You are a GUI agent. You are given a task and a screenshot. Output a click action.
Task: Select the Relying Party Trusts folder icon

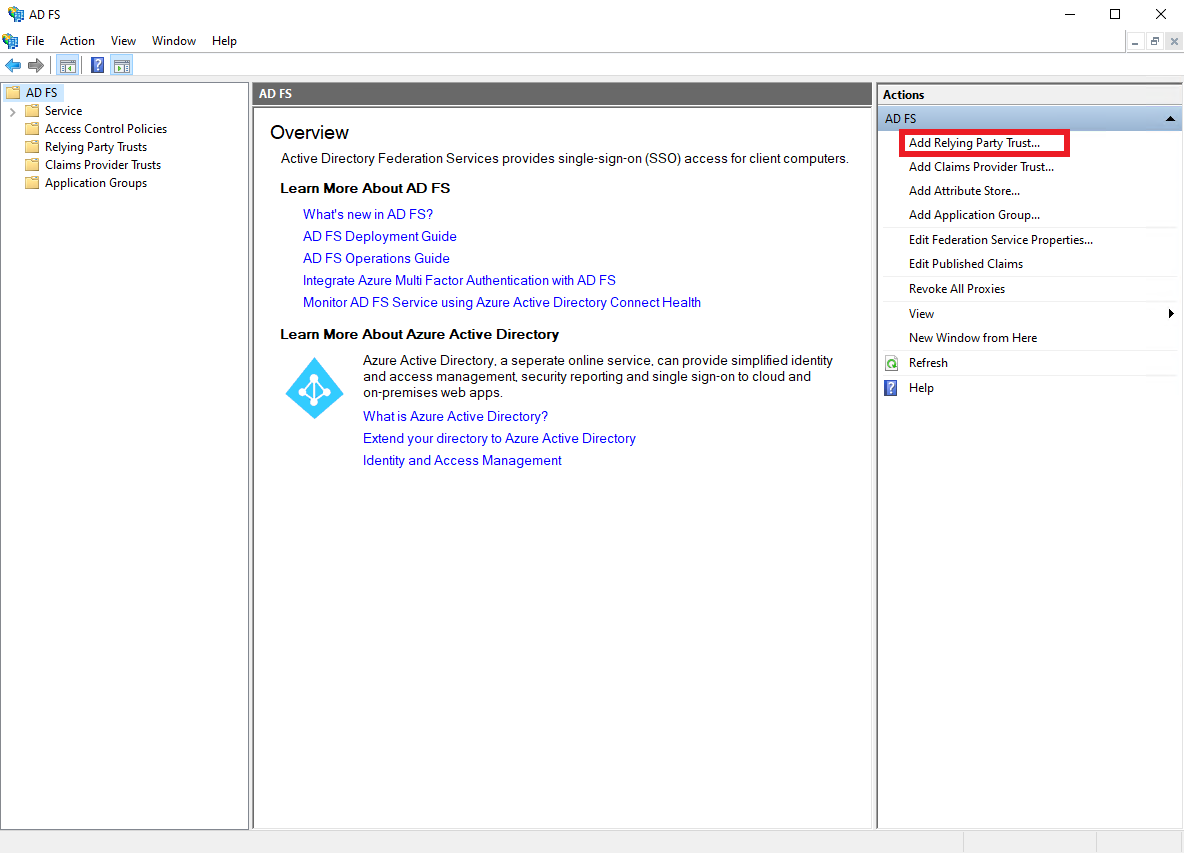[x=32, y=147]
